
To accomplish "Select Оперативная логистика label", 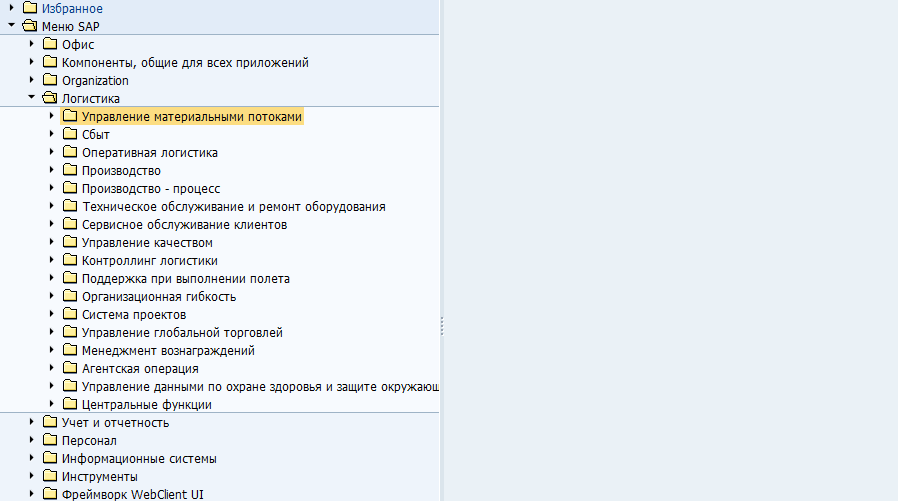I will coord(149,153).
